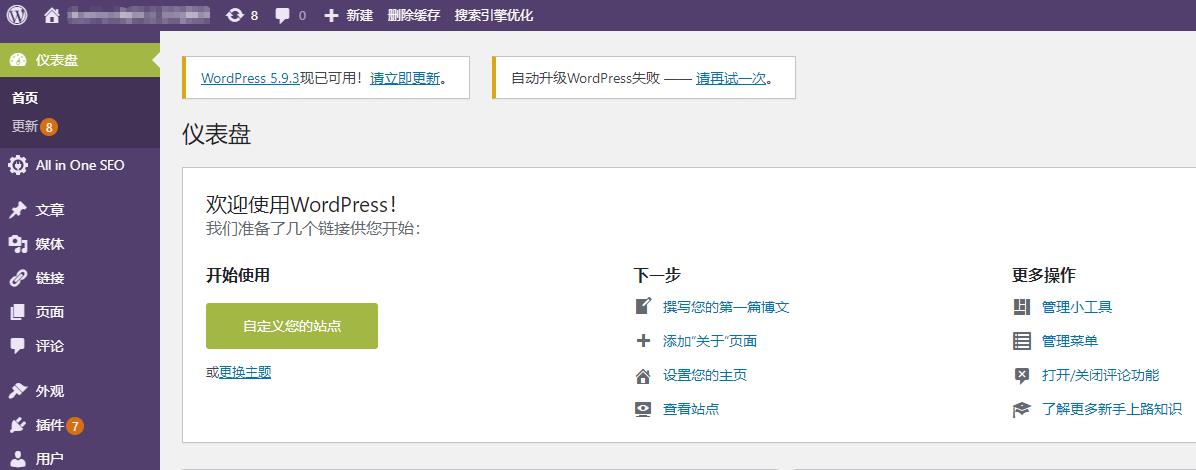Click the list icon beside 管理菜单
The image size is (1196, 470).
tap(1021, 341)
